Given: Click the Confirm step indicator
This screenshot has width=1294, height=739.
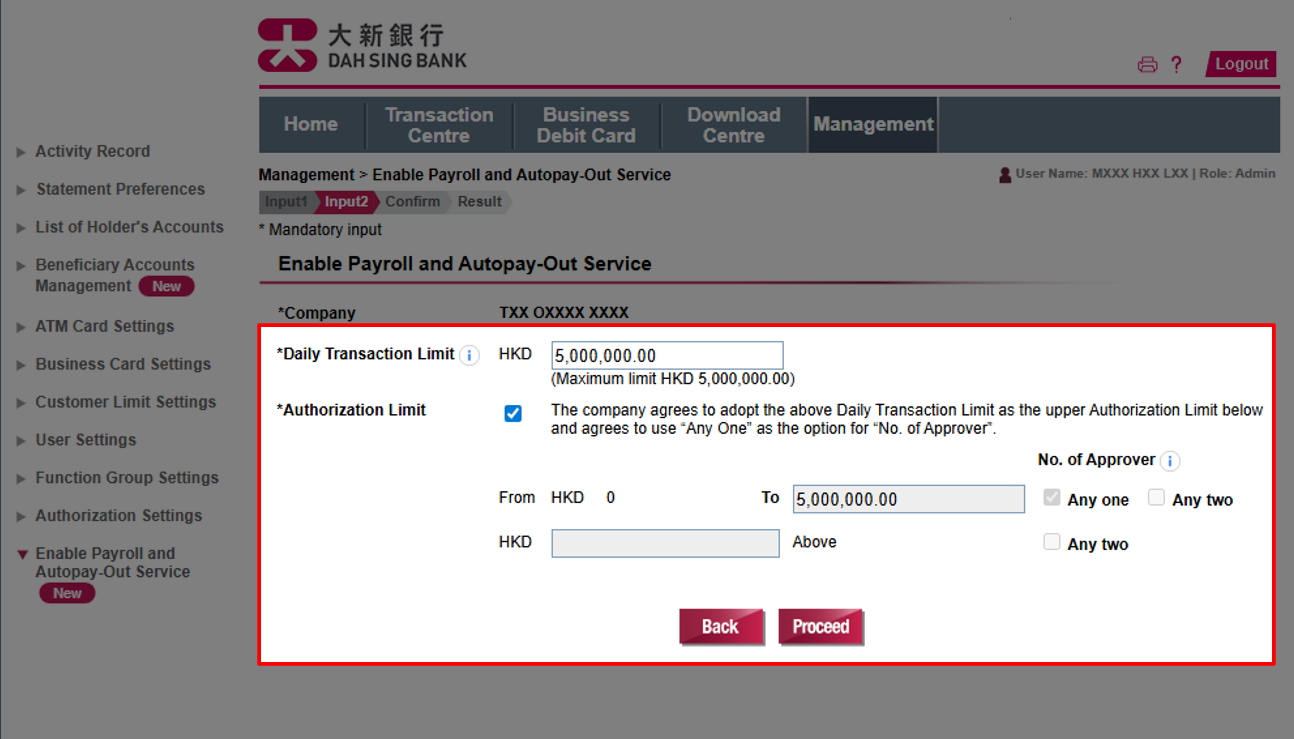Looking at the screenshot, I should (413, 202).
